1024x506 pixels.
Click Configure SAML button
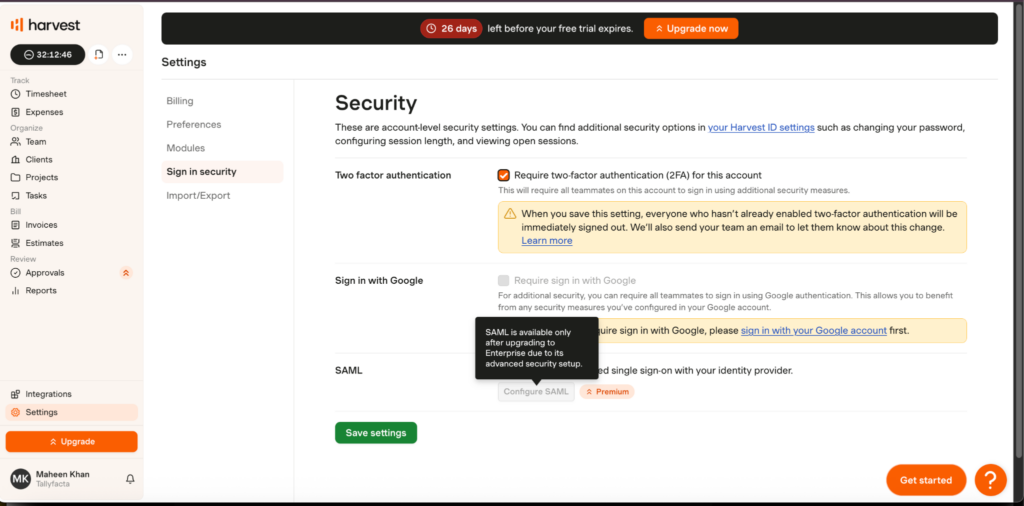click(536, 392)
